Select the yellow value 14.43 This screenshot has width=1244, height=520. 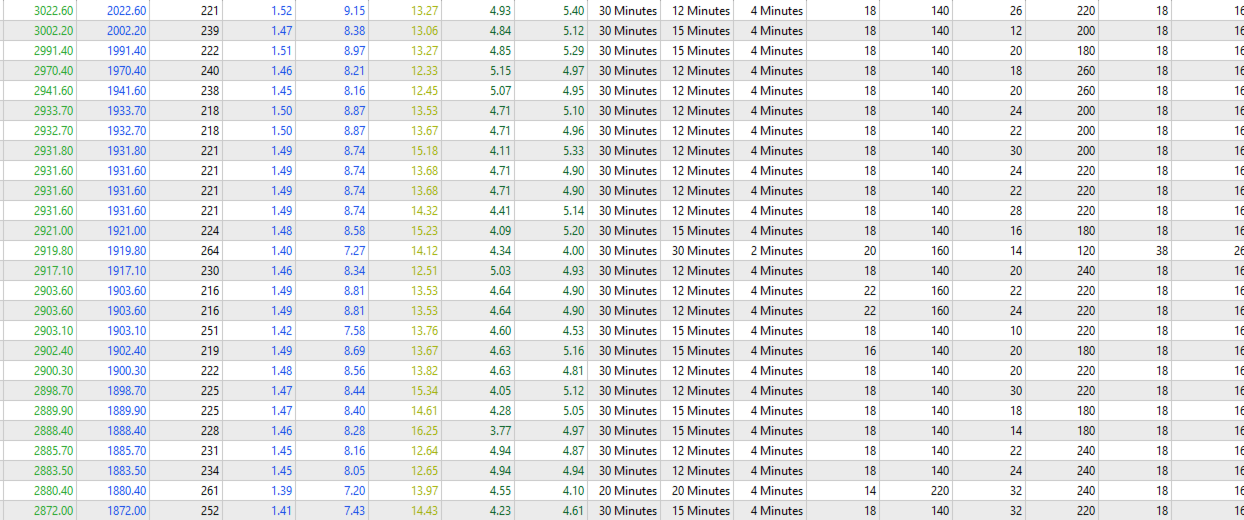coord(424,511)
